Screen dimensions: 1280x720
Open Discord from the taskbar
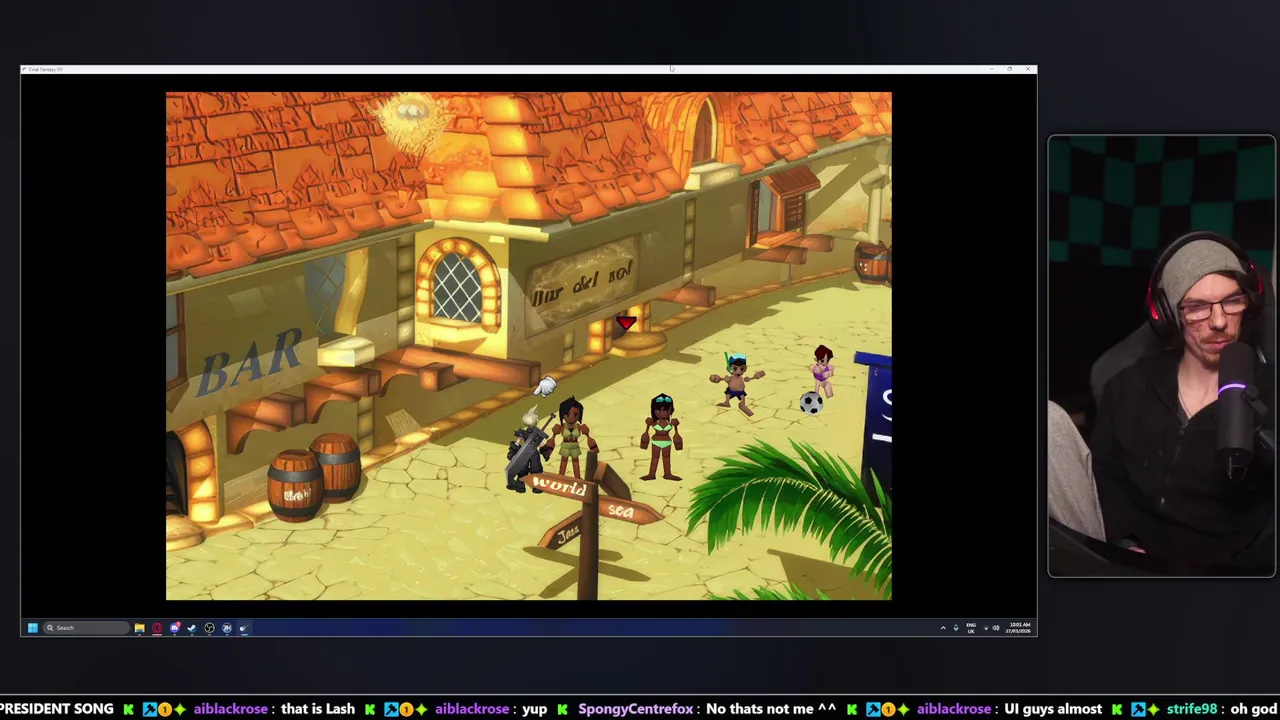pos(175,628)
